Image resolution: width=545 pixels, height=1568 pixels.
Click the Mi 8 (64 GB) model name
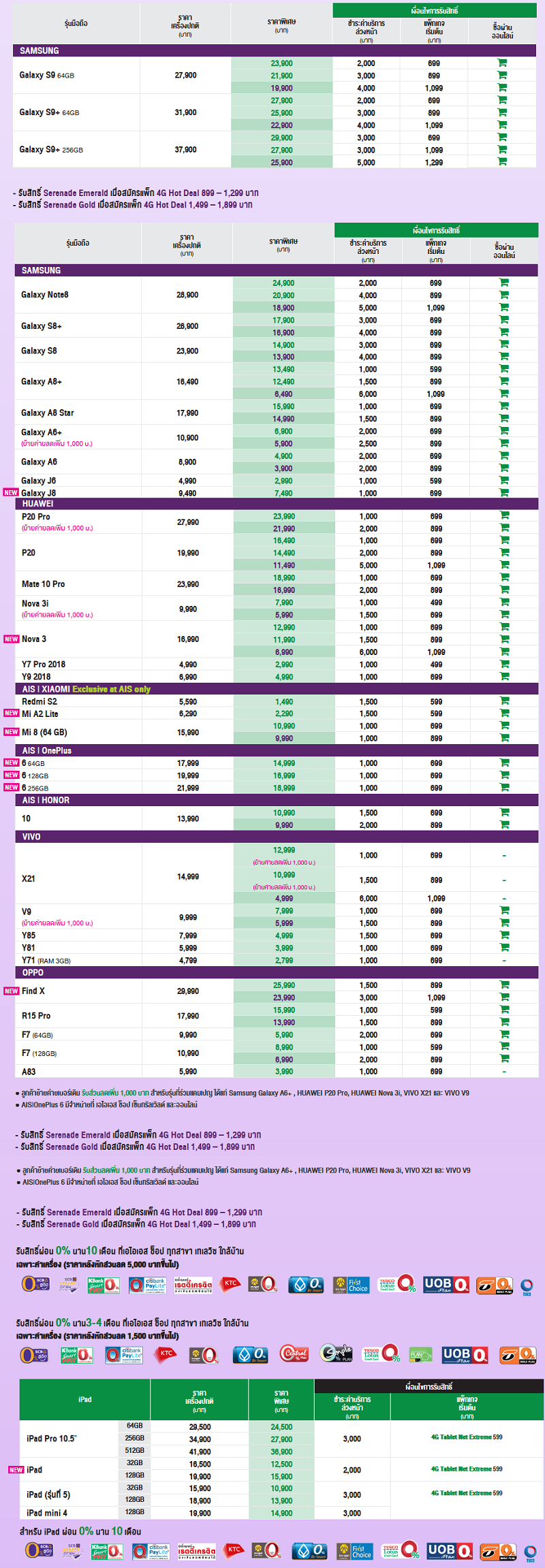44,732
